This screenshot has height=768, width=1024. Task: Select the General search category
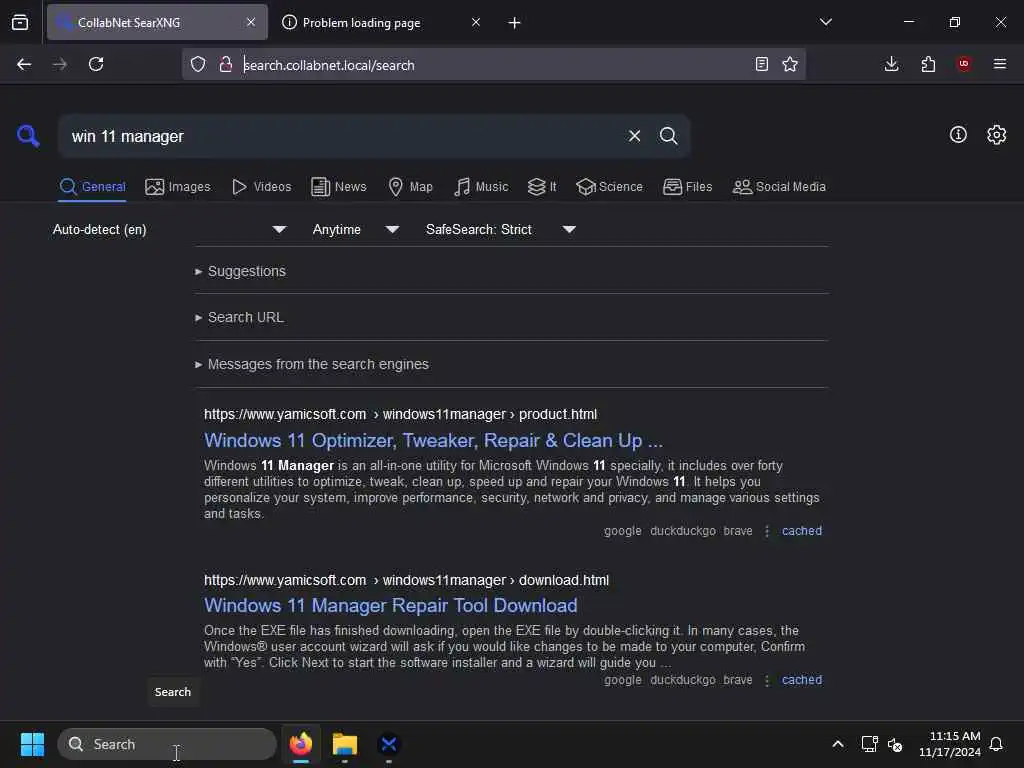coord(92,187)
